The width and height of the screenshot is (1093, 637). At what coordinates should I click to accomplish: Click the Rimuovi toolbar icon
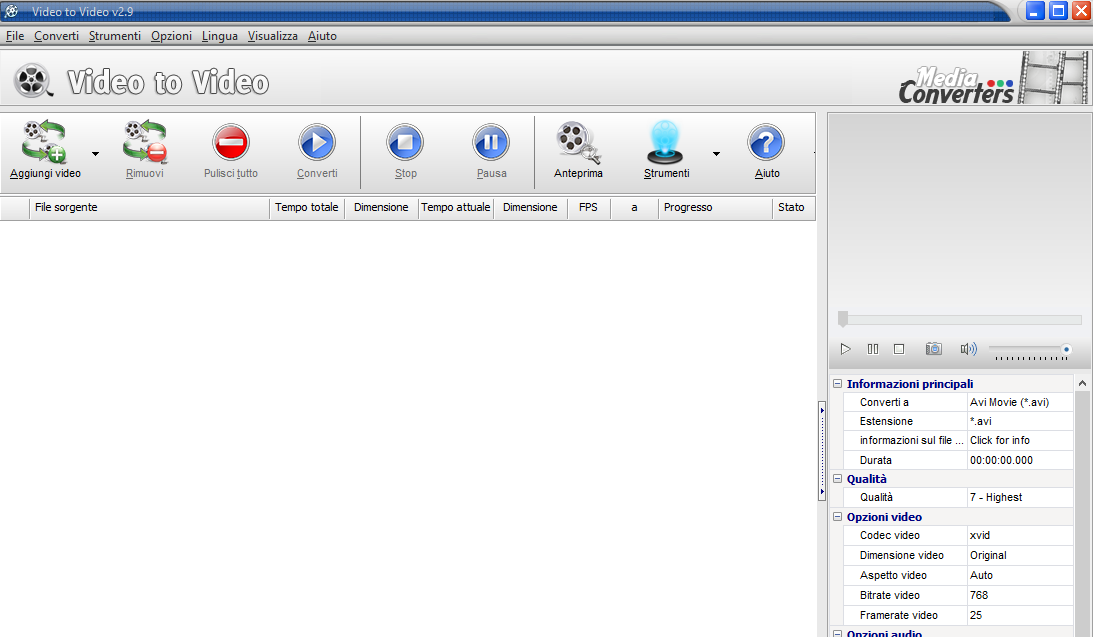pos(144,141)
